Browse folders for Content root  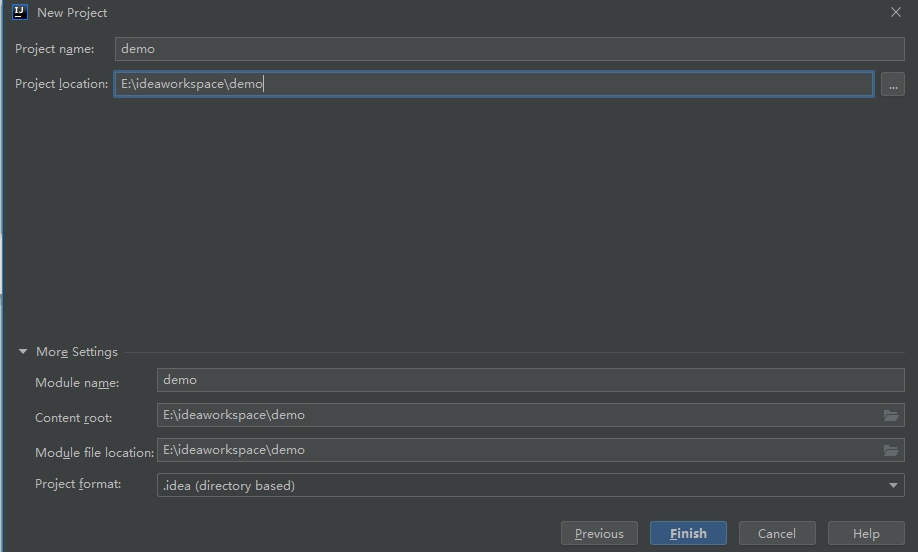point(890,415)
